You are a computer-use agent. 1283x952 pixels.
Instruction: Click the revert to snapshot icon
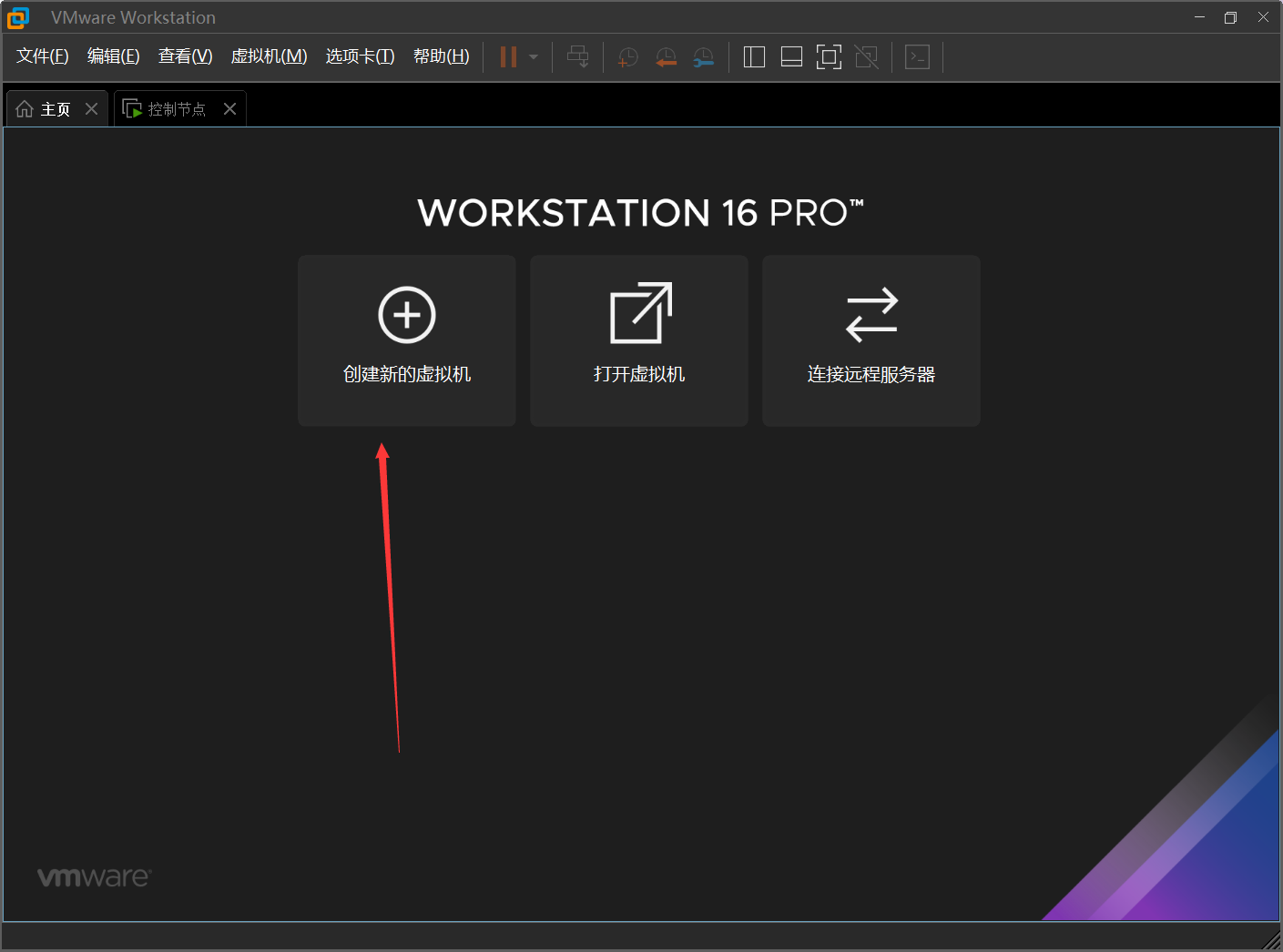click(667, 57)
